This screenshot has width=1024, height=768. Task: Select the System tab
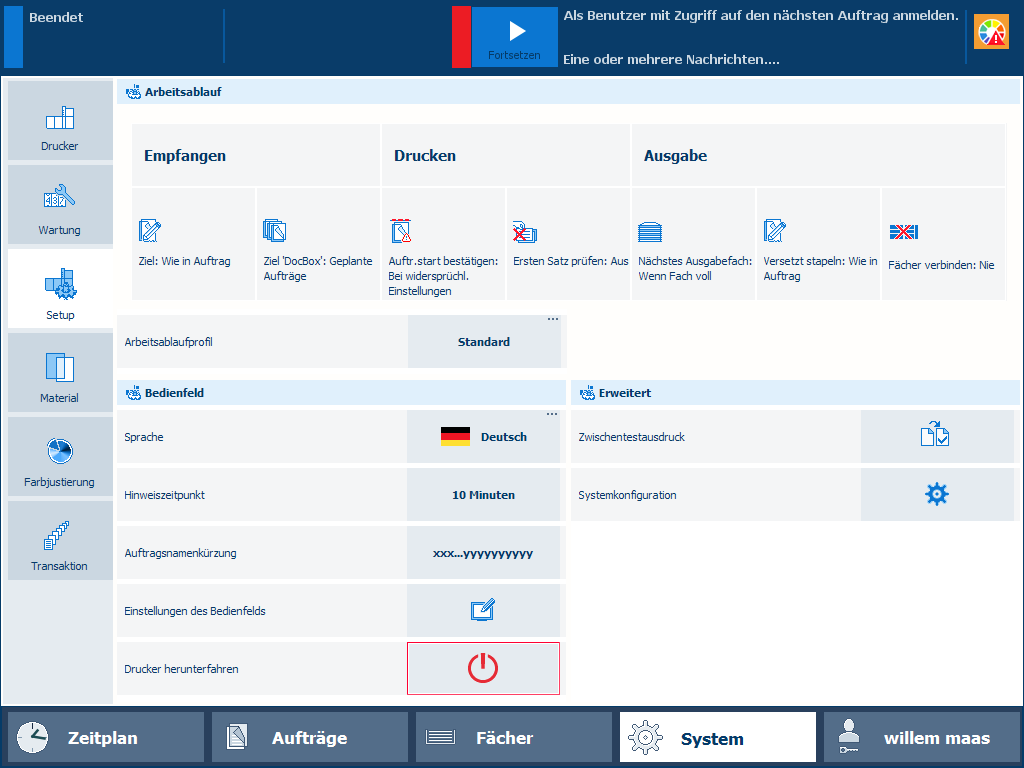click(x=718, y=738)
